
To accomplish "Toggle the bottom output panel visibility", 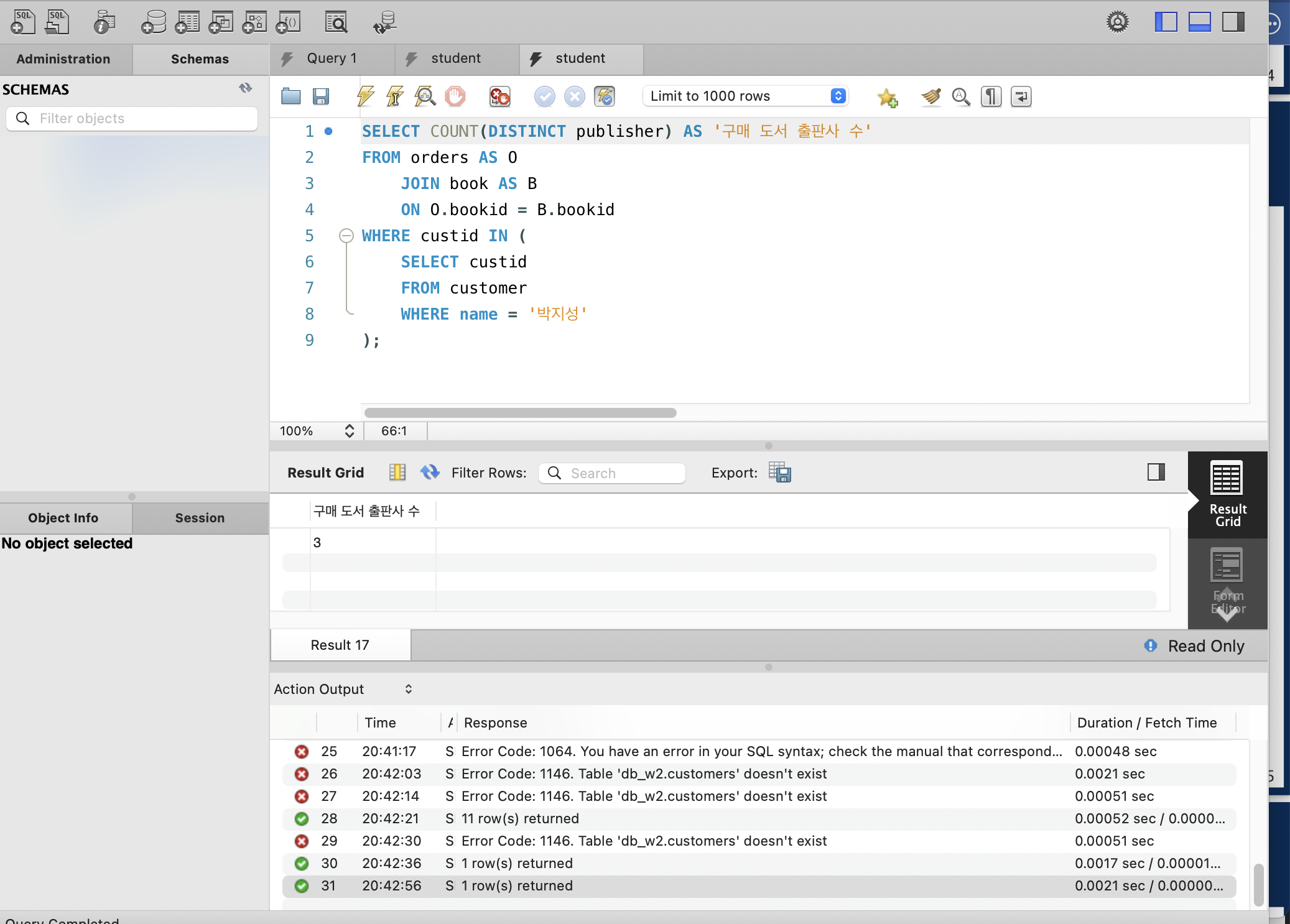I will click(1199, 22).
